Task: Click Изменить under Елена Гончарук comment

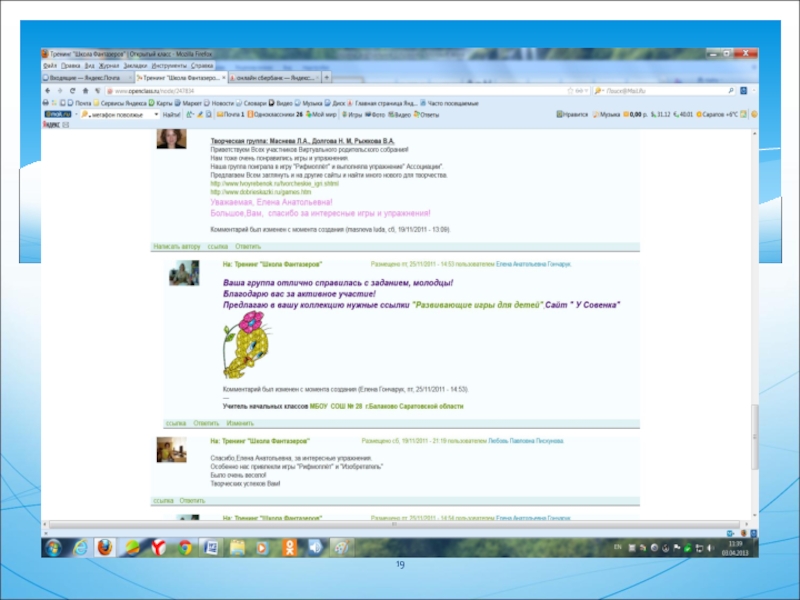Action: click(240, 423)
